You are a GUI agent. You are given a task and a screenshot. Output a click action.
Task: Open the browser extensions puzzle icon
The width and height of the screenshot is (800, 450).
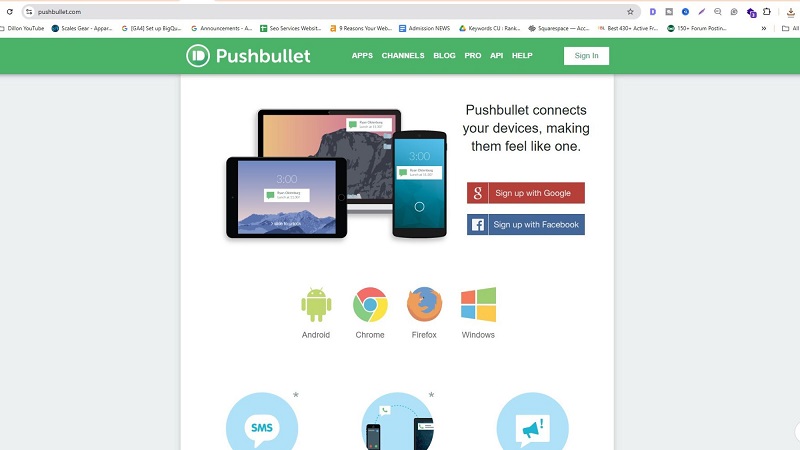click(766, 12)
